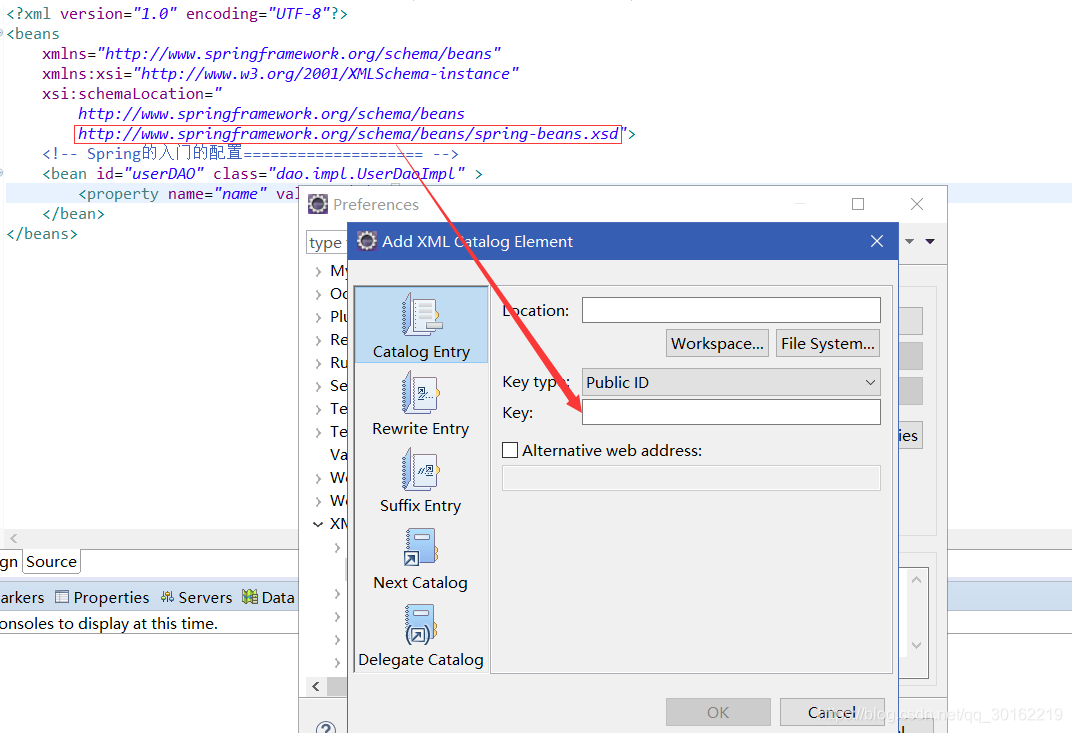
Task: Click the Preferences filter text field
Action: [x=327, y=242]
